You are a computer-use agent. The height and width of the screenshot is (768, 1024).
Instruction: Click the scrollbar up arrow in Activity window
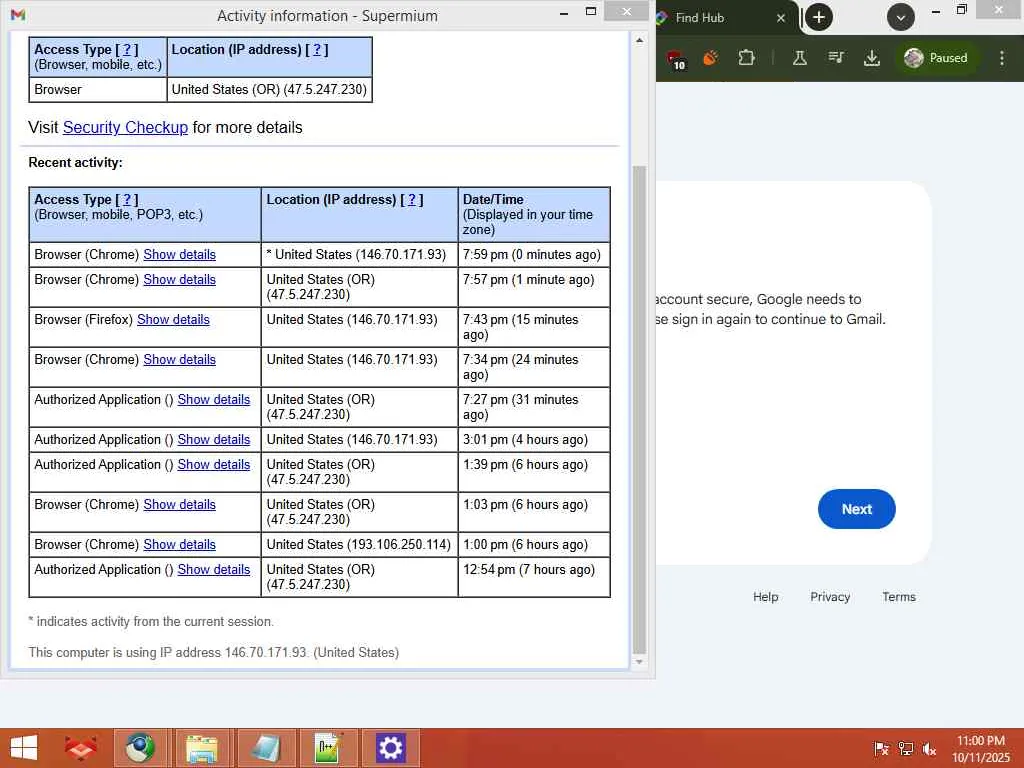pos(639,40)
